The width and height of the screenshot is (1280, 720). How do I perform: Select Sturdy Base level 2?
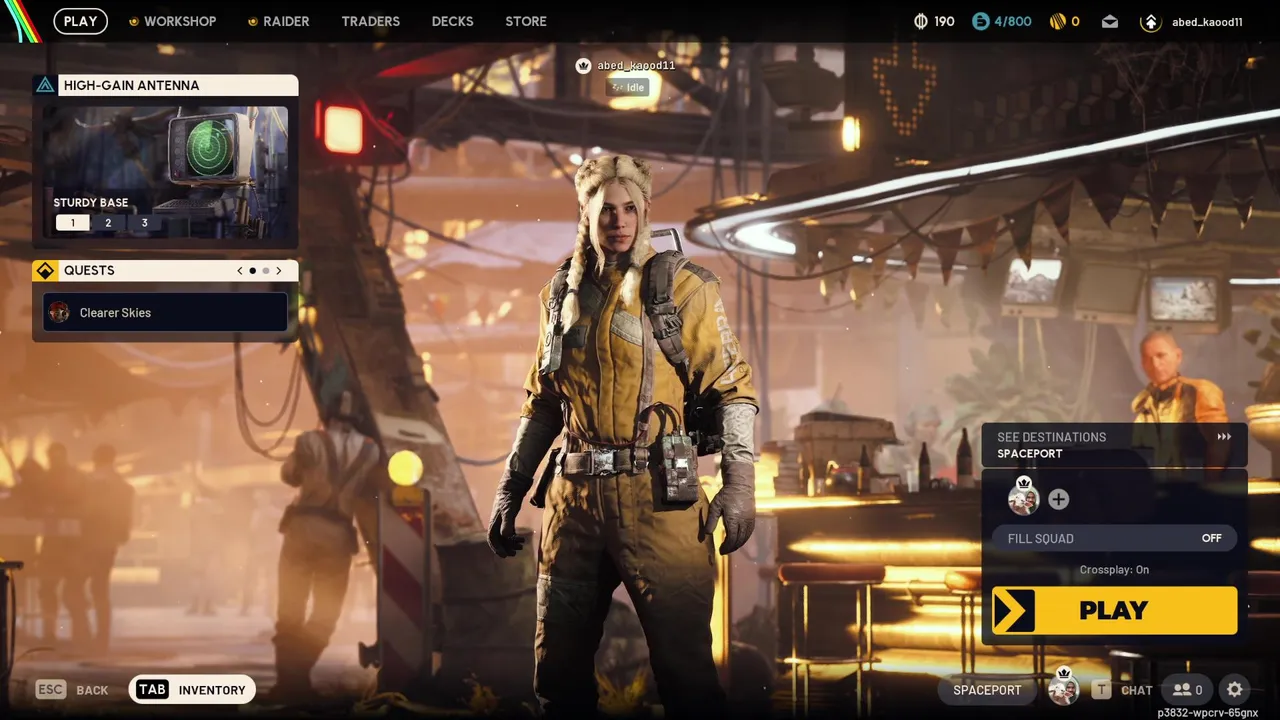coord(108,223)
